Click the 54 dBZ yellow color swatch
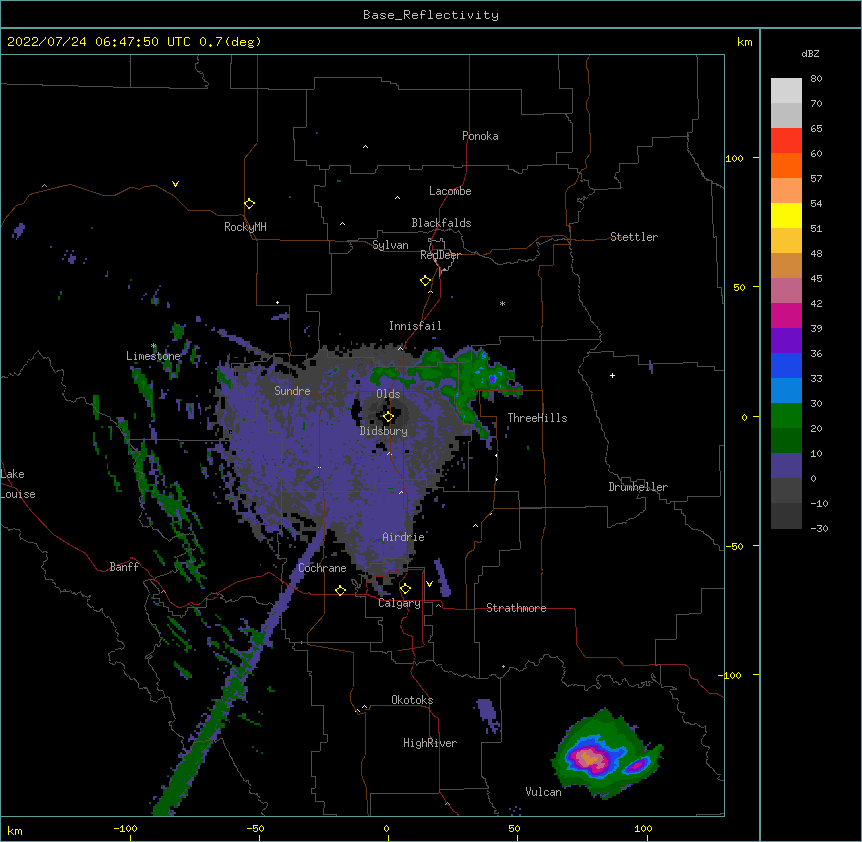862x842 pixels. coord(786,215)
